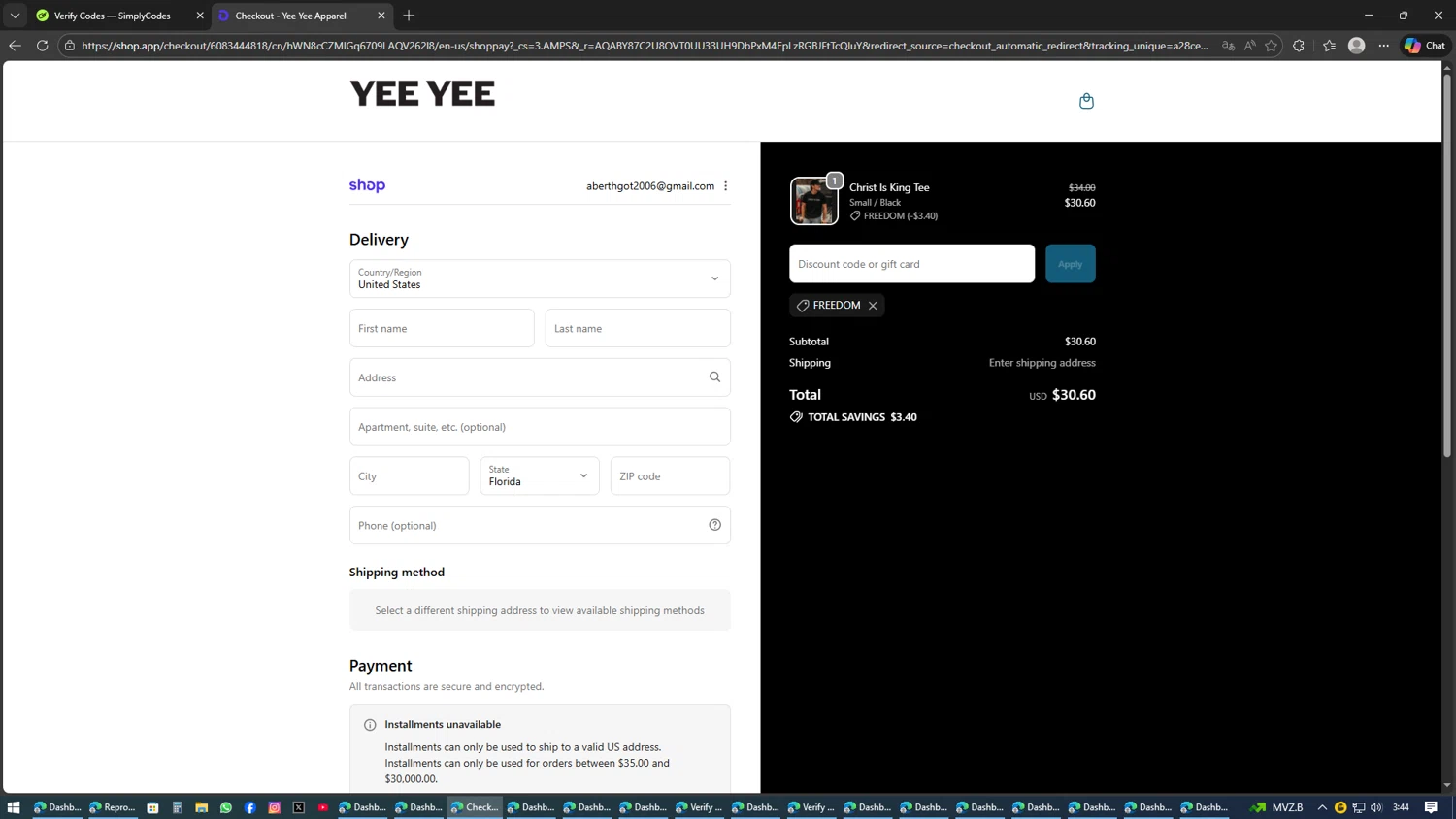Click the Last name field
This screenshot has width=1456, height=819.
pos(638,328)
